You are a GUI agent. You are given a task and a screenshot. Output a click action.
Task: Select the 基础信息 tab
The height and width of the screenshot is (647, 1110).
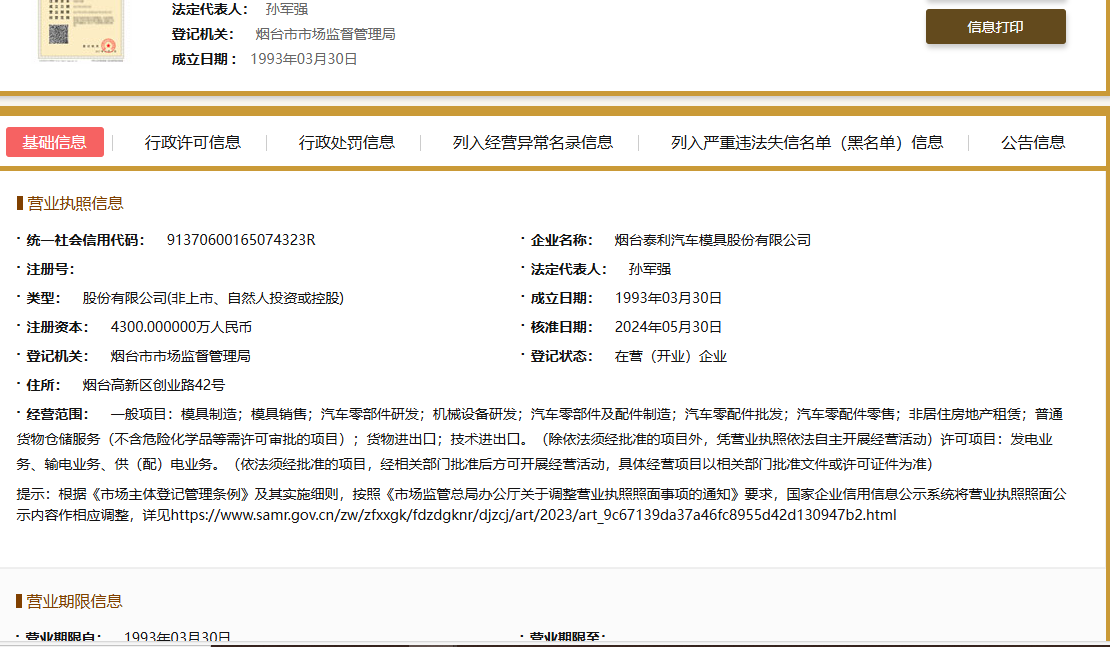[55, 142]
